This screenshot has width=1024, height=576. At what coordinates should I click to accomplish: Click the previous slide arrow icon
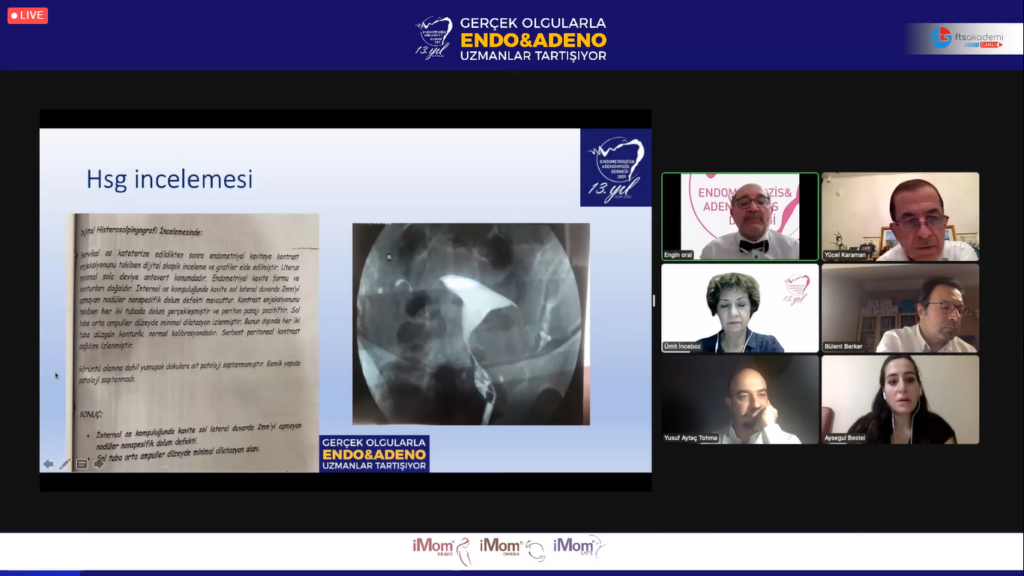47,464
